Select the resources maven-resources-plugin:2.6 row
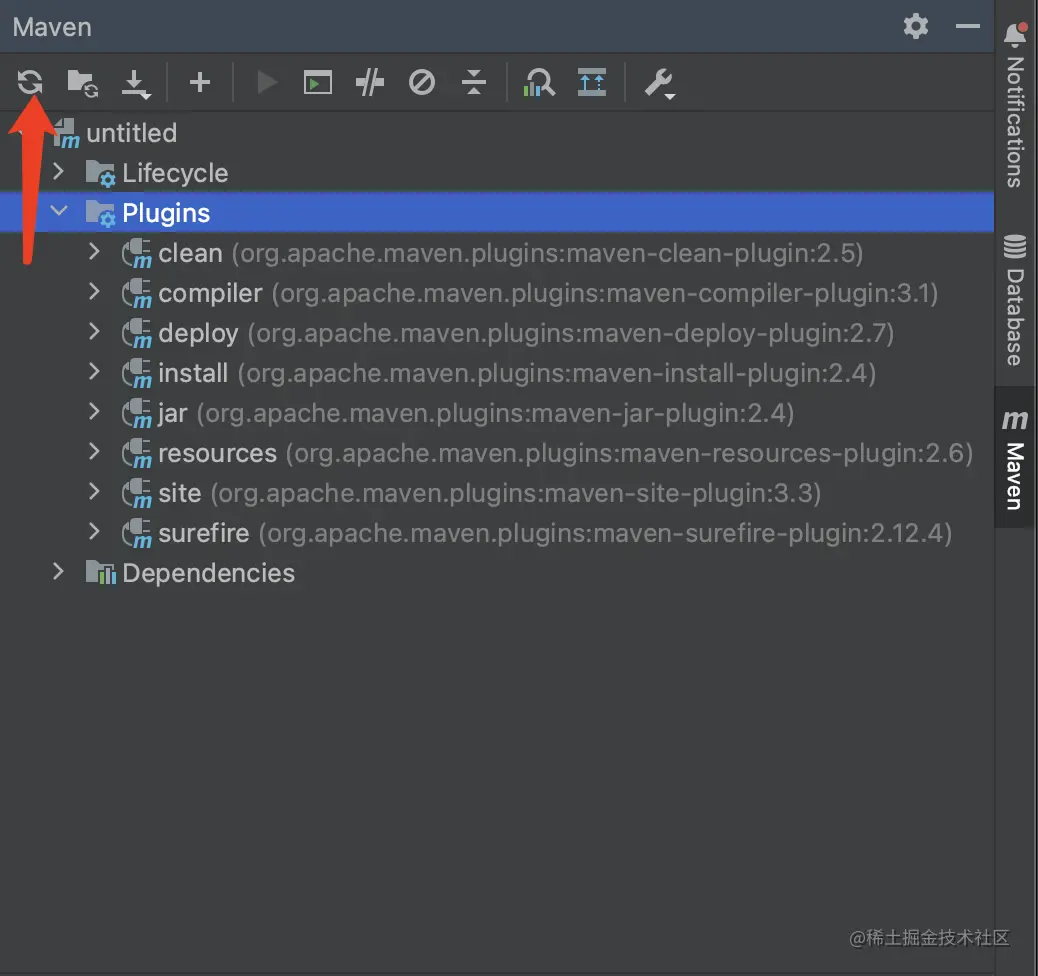The width and height of the screenshot is (1038, 976). (496, 453)
